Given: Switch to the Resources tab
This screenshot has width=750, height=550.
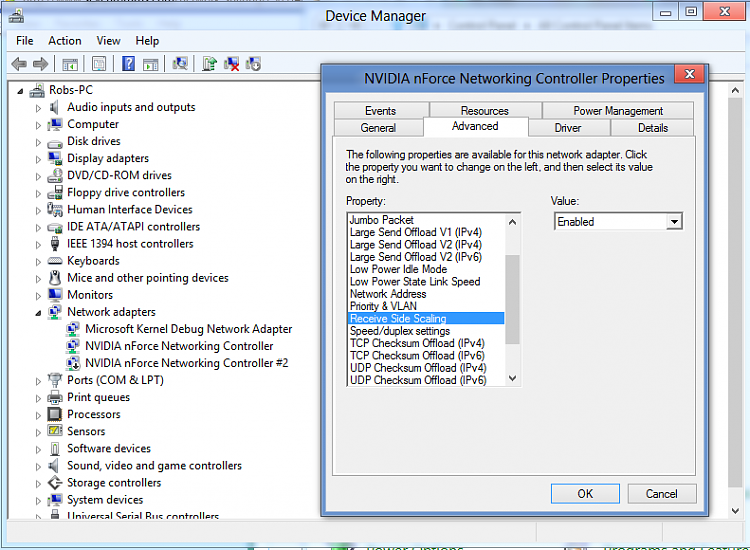Looking at the screenshot, I should tap(485, 110).
